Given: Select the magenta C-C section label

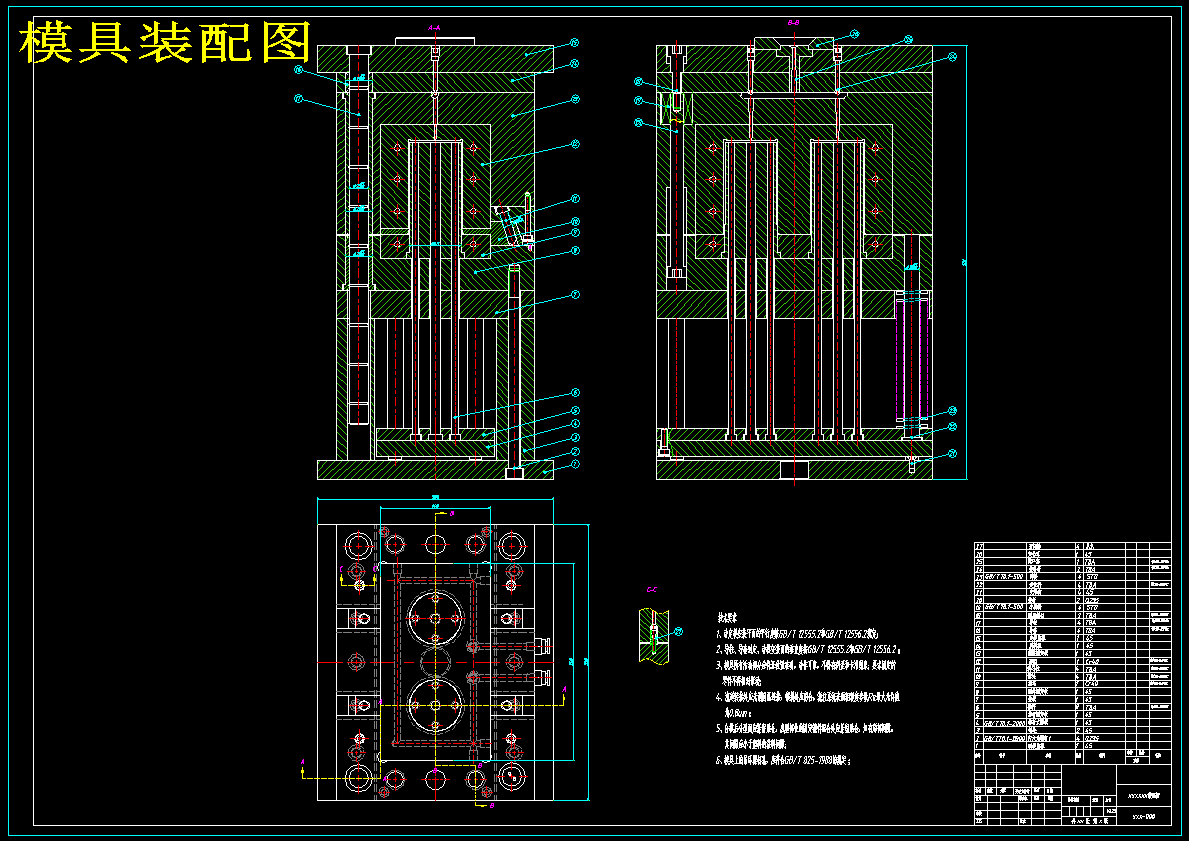Looking at the screenshot, I should tap(652, 589).
